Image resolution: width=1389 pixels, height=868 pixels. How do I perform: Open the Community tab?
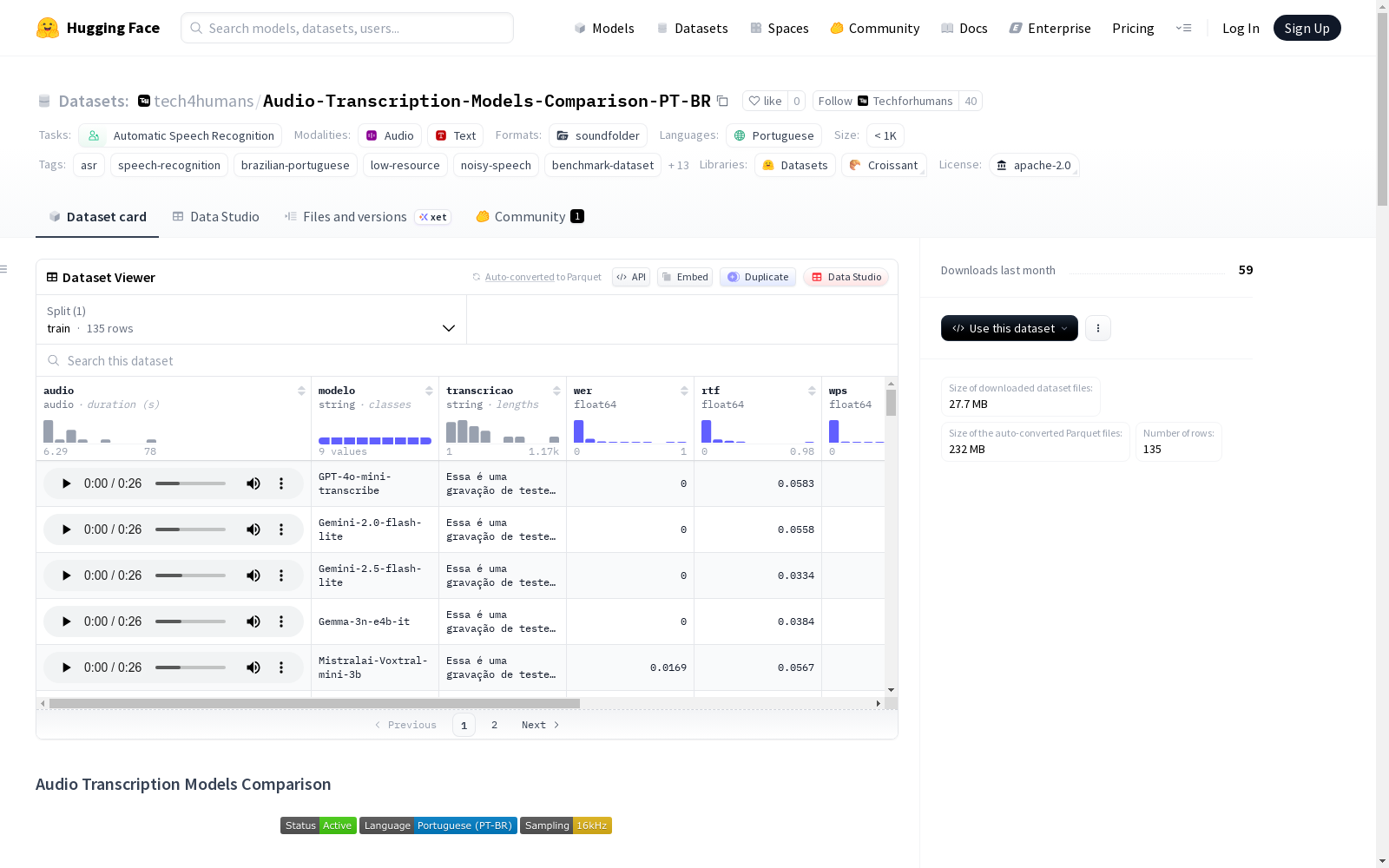[x=530, y=217]
